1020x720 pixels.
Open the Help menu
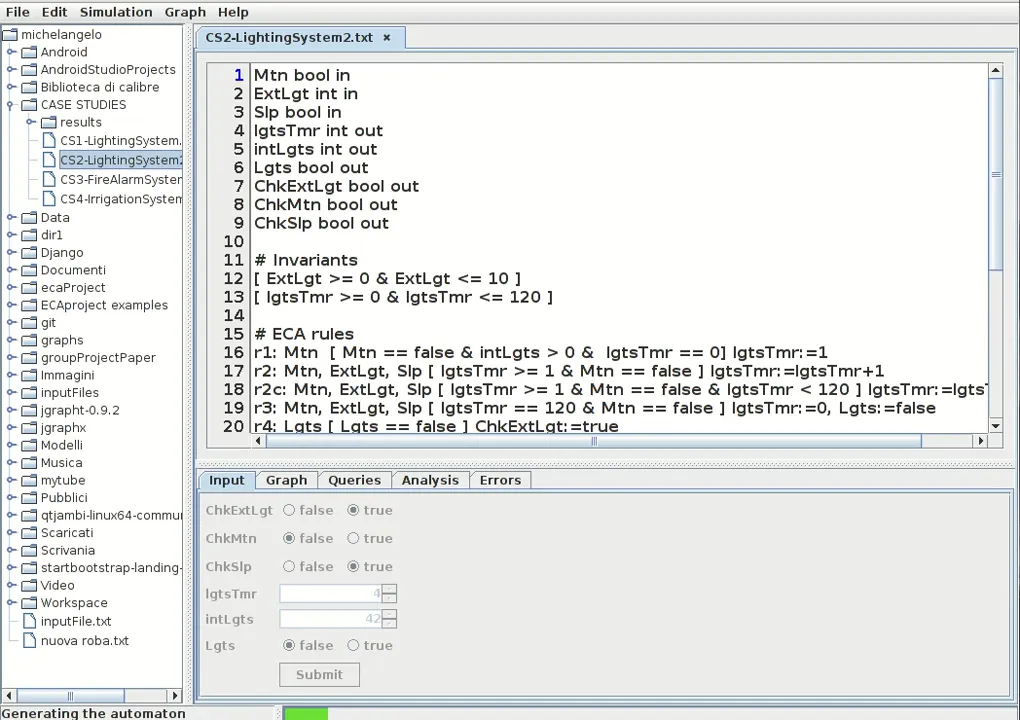[x=233, y=12]
